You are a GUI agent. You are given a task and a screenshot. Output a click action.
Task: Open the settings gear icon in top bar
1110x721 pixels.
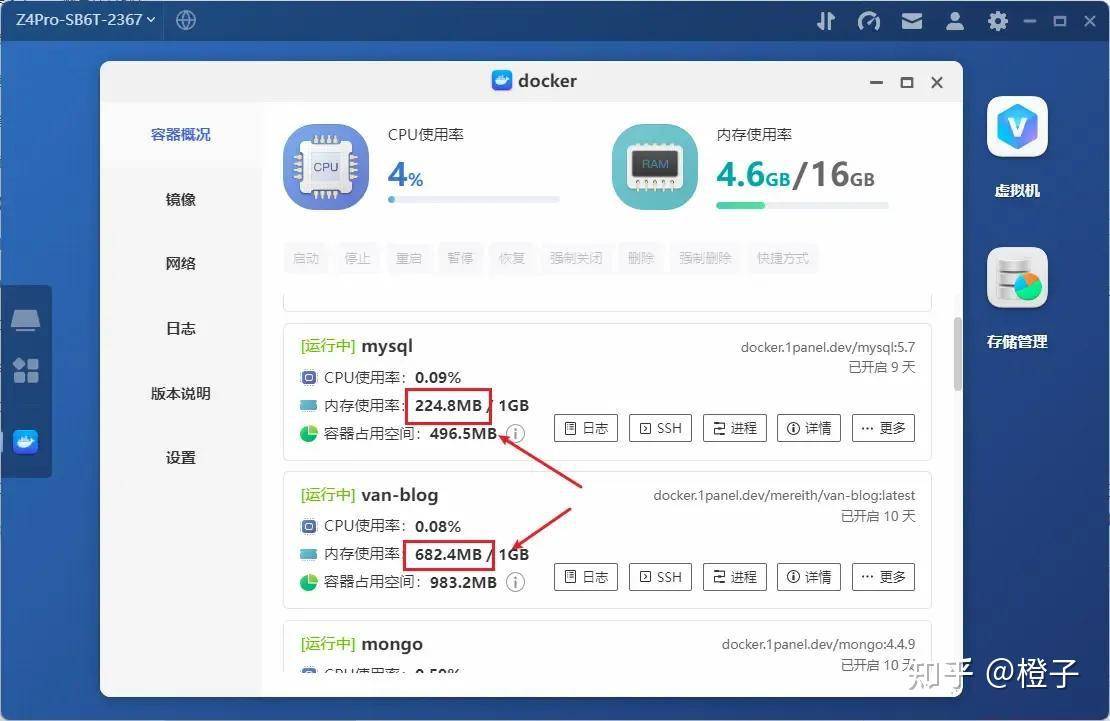click(x=997, y=21)
